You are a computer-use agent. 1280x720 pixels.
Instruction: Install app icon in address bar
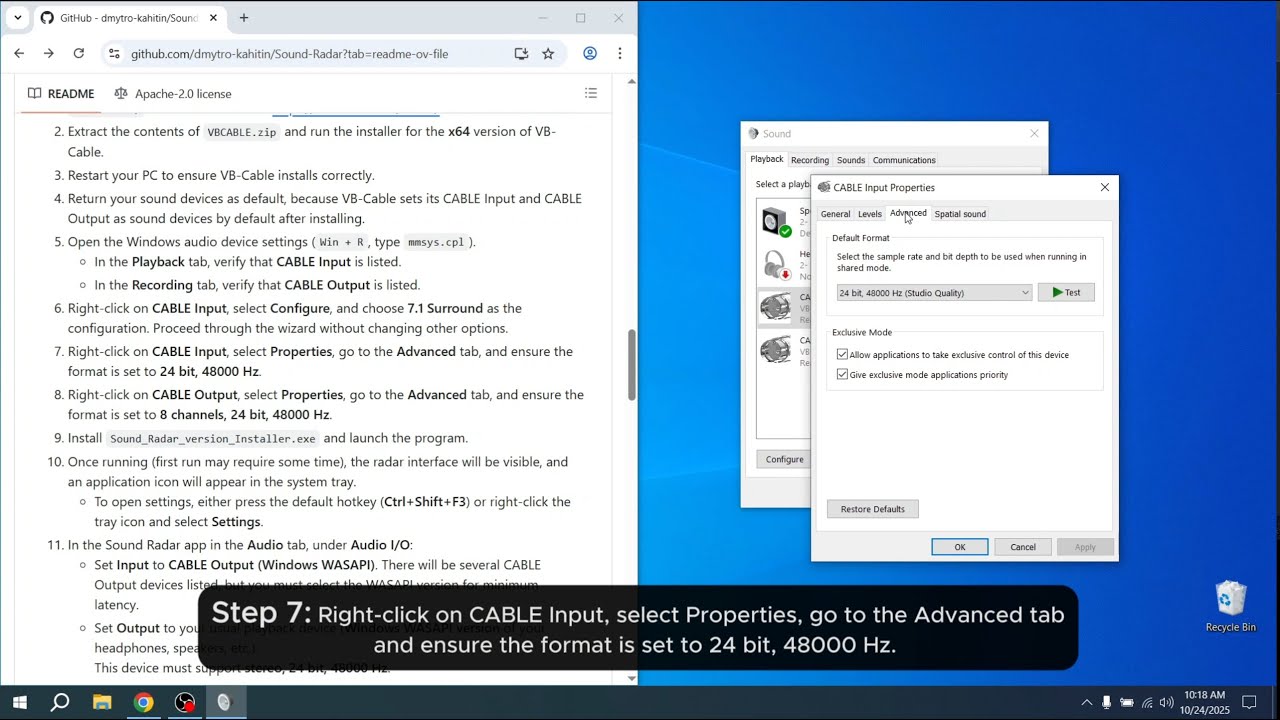tap(521, 54)
